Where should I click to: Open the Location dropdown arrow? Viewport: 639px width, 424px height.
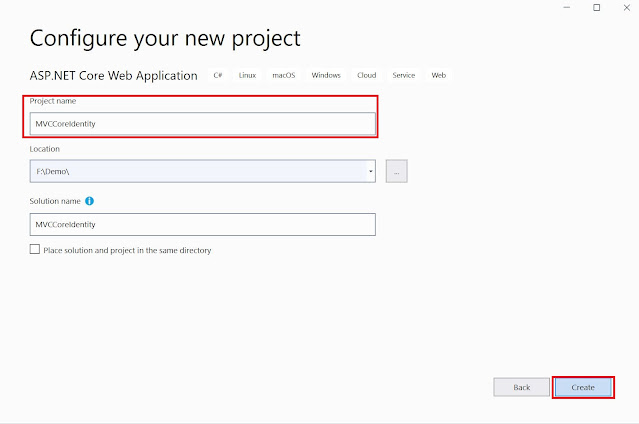pos(370,171)
